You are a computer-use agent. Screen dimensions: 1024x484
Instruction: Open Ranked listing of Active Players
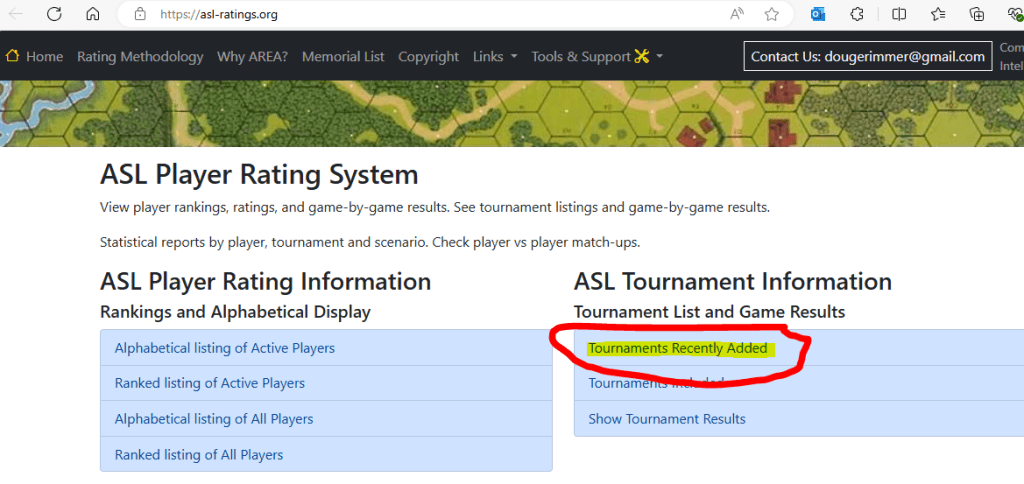coord(210,383)
